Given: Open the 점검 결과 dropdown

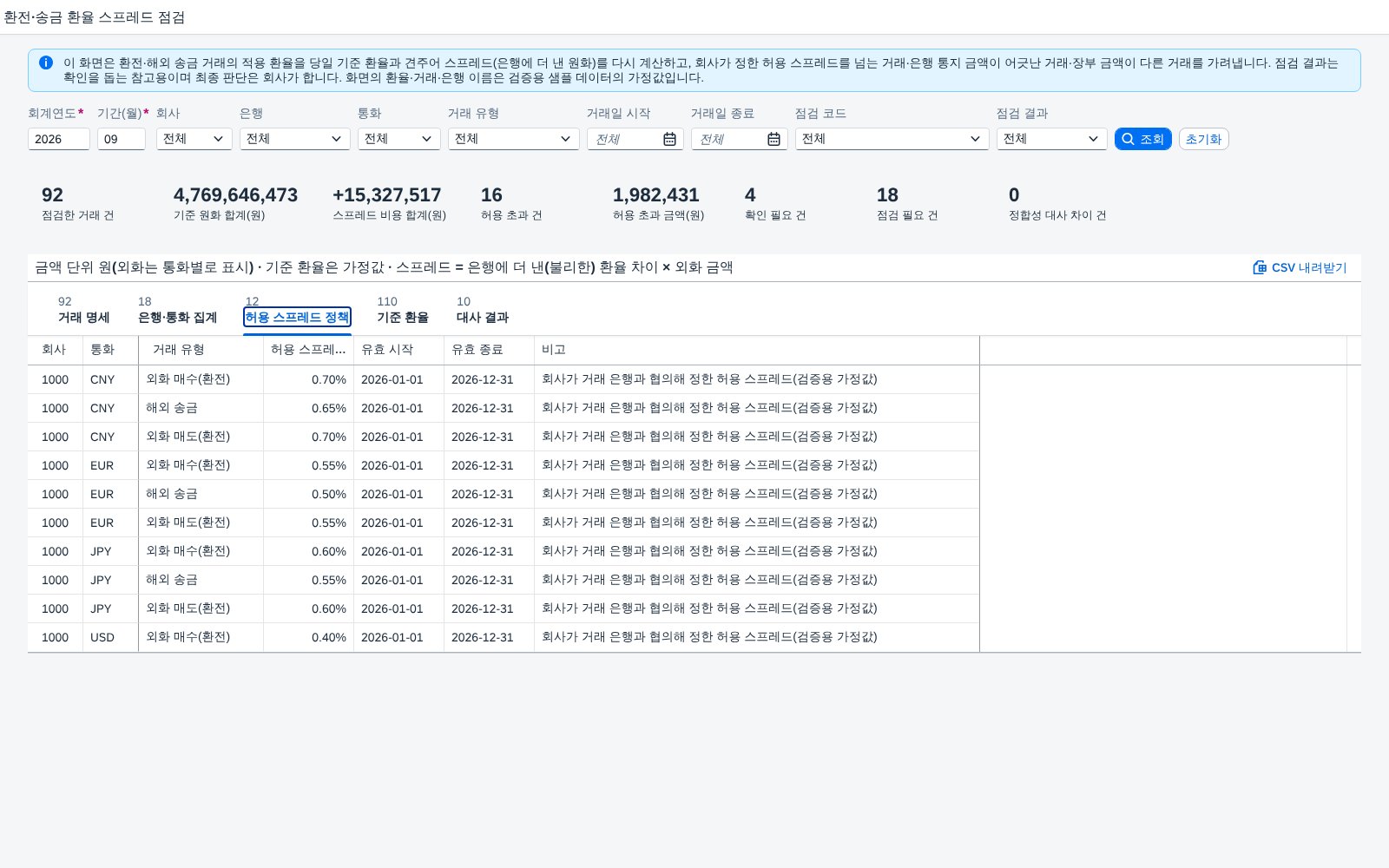Looking at the screenshot, I should 1052,139.
